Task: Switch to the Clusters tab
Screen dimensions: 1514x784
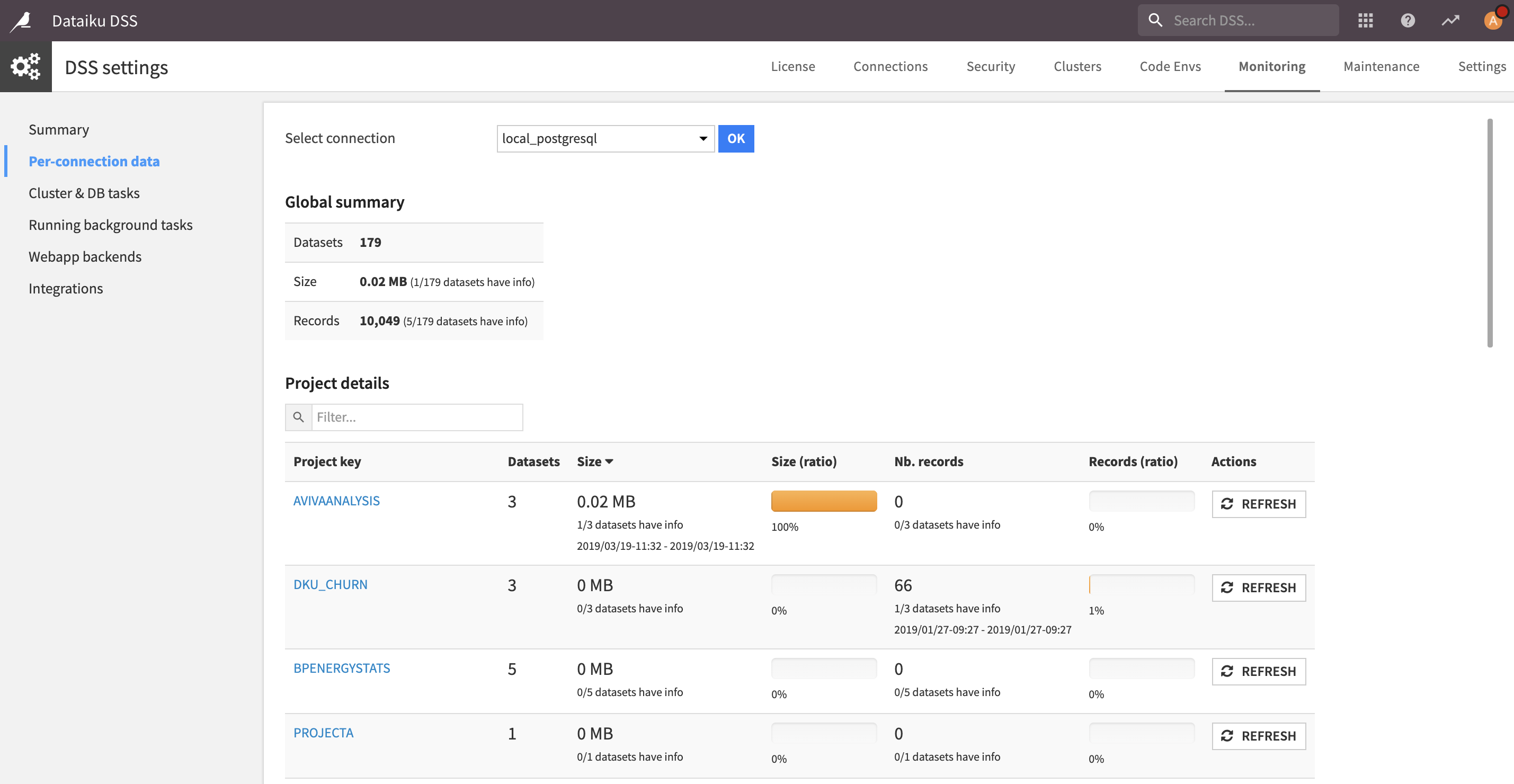Action: pos(1077,66)
